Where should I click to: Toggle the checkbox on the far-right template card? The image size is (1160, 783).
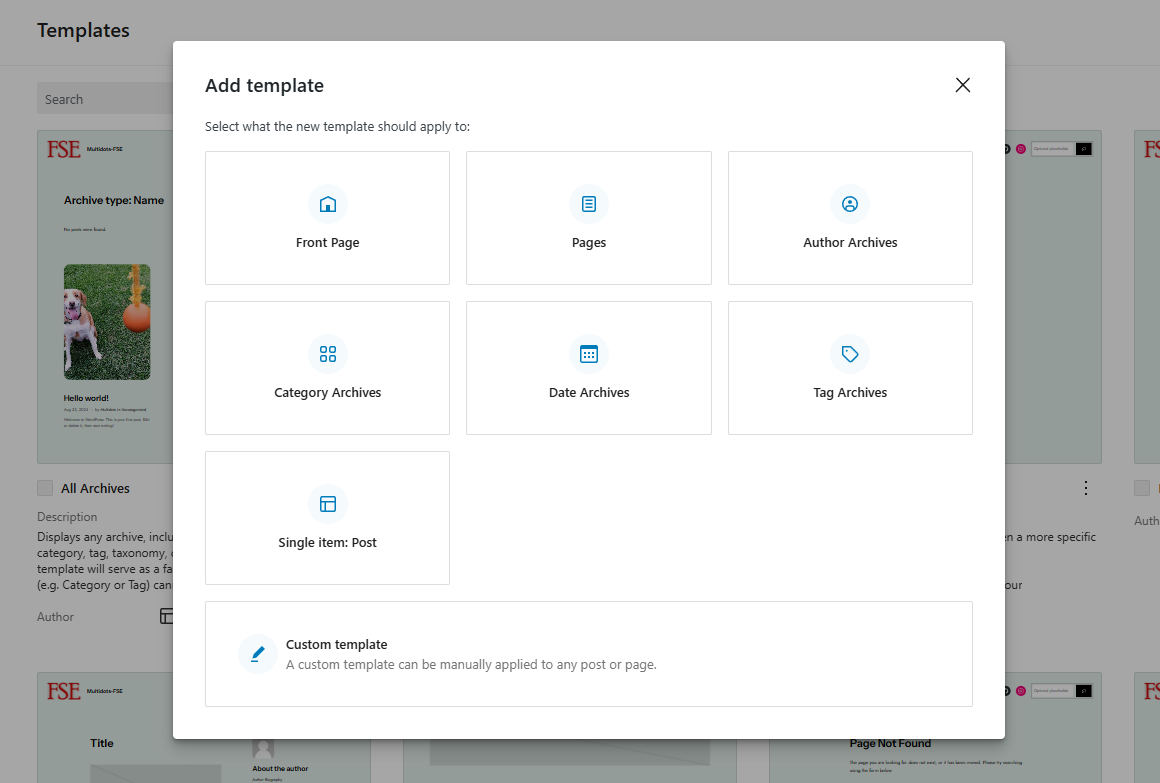pos(1141,488)
